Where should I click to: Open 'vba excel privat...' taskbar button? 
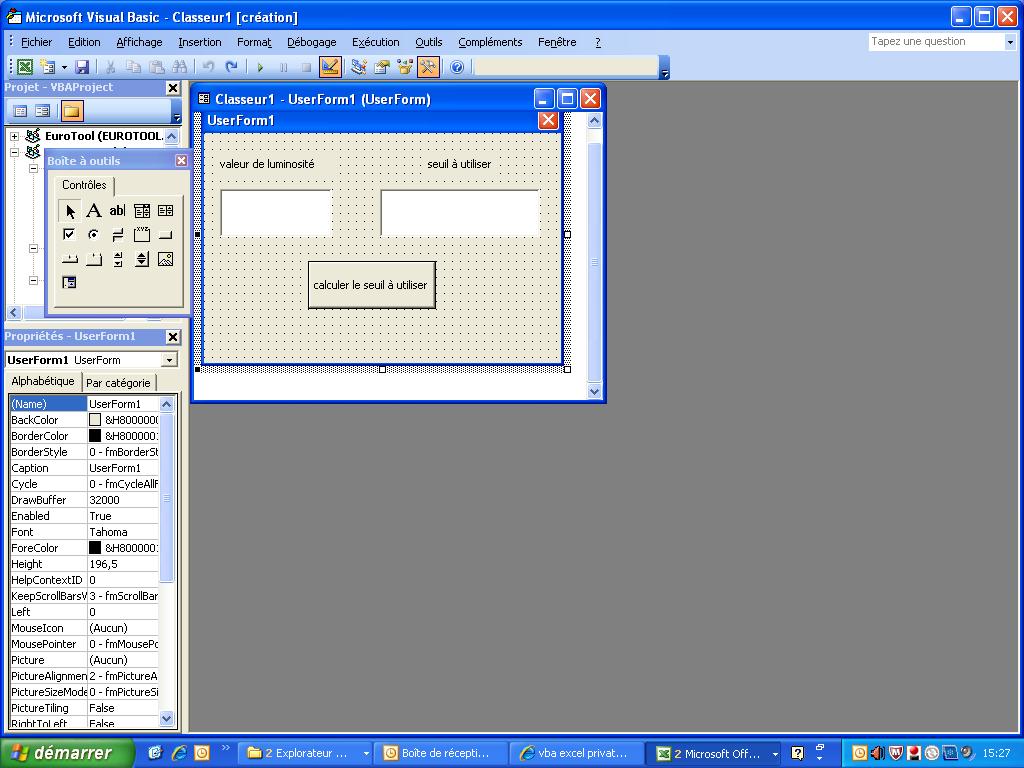tap(575, 753)
